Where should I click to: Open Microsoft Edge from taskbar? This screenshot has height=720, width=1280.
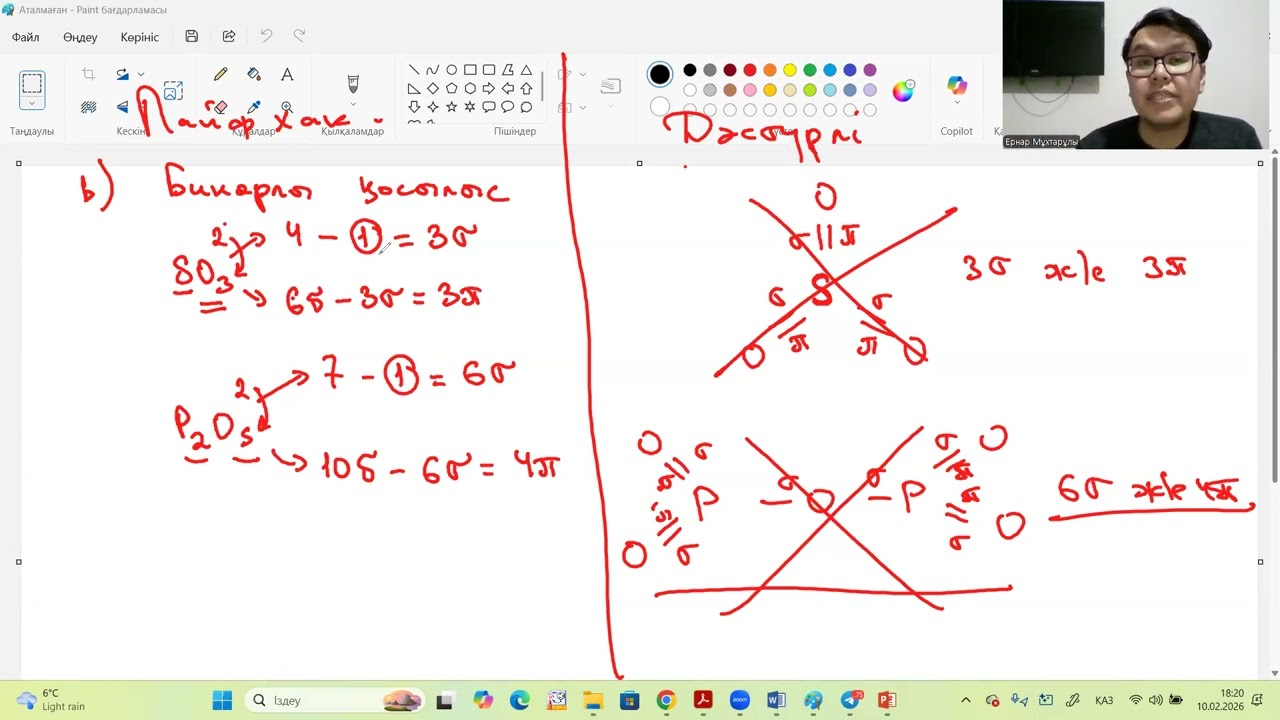520,700
